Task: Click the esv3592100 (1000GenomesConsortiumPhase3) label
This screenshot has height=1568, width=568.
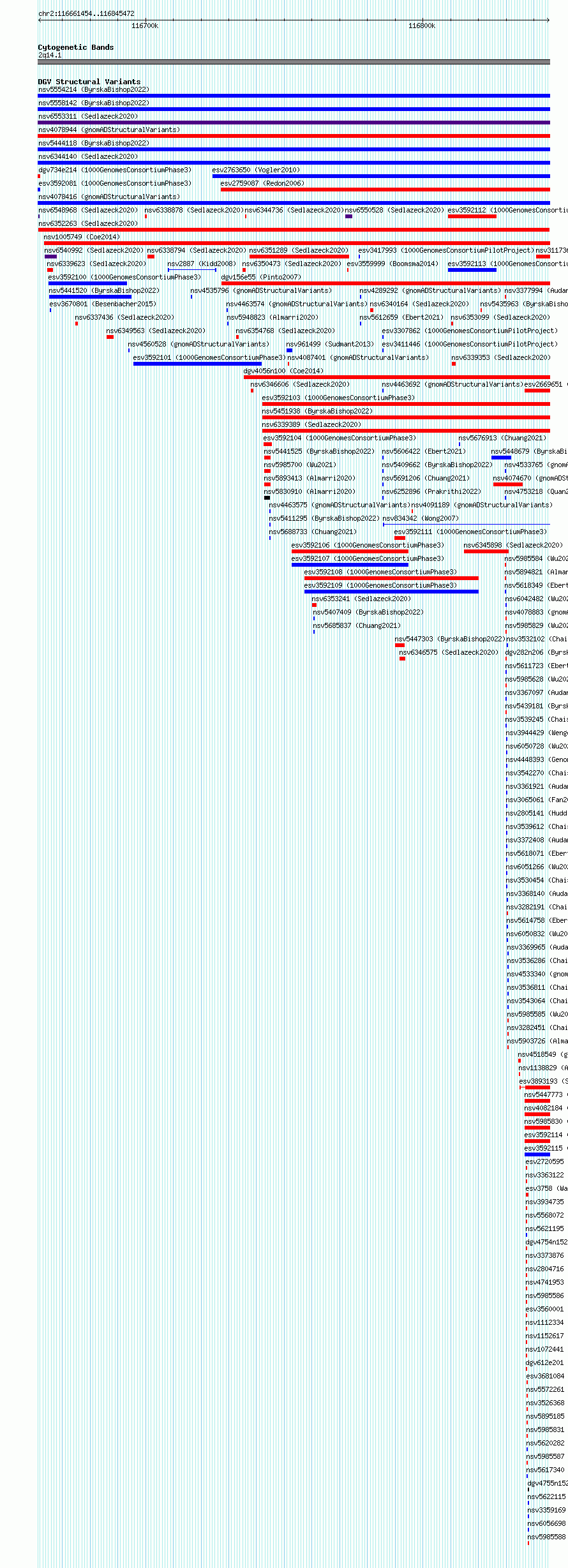Action: [124, 278]
